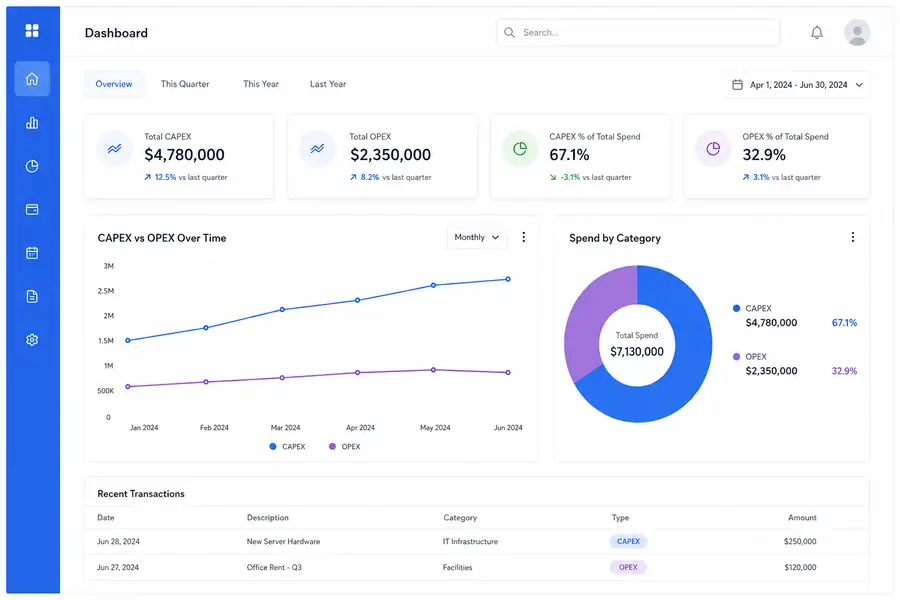Click the Jun 2024 CAPEX data point
Image resolution: width=900 pixels, height=600 pixels.
pyautogui.click(x=508, y=279)
